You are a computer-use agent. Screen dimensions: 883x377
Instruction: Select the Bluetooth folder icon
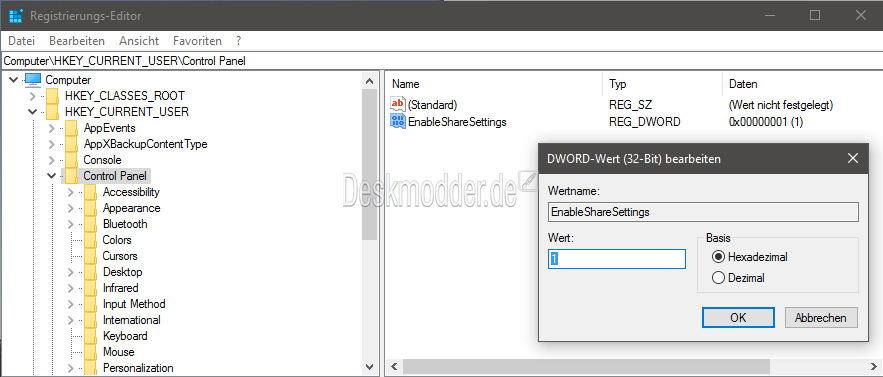tap(90, 224)
